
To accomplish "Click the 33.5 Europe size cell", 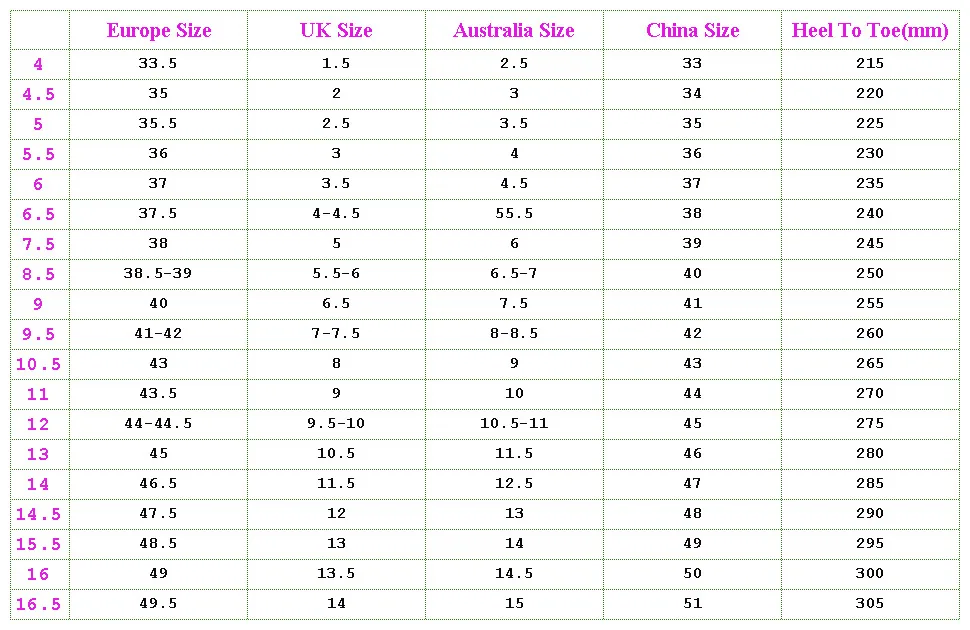I will [x=158, y=63].
